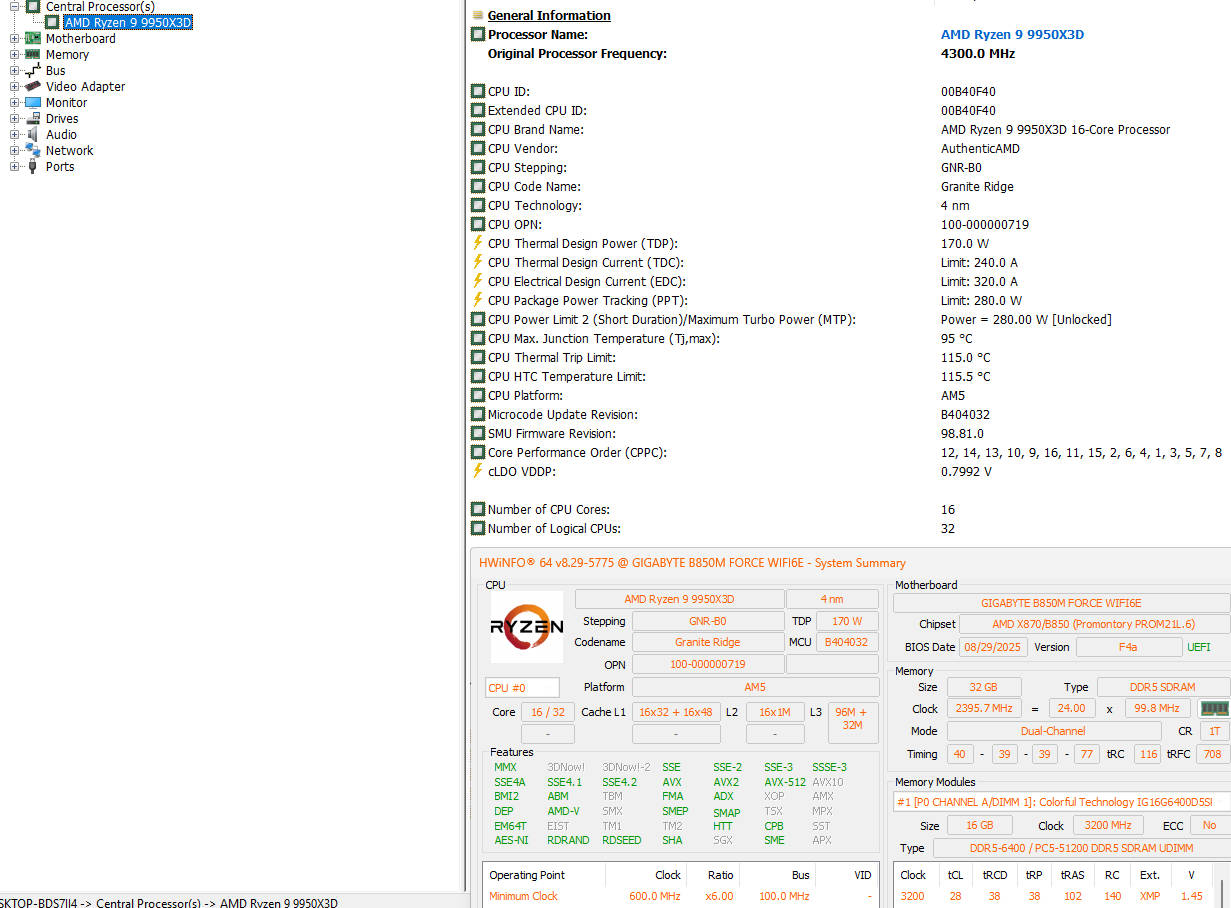Click the Central Processor(s) chip icon in the tree
This screenshot has height=908, width=1231.
click(32, 7)
